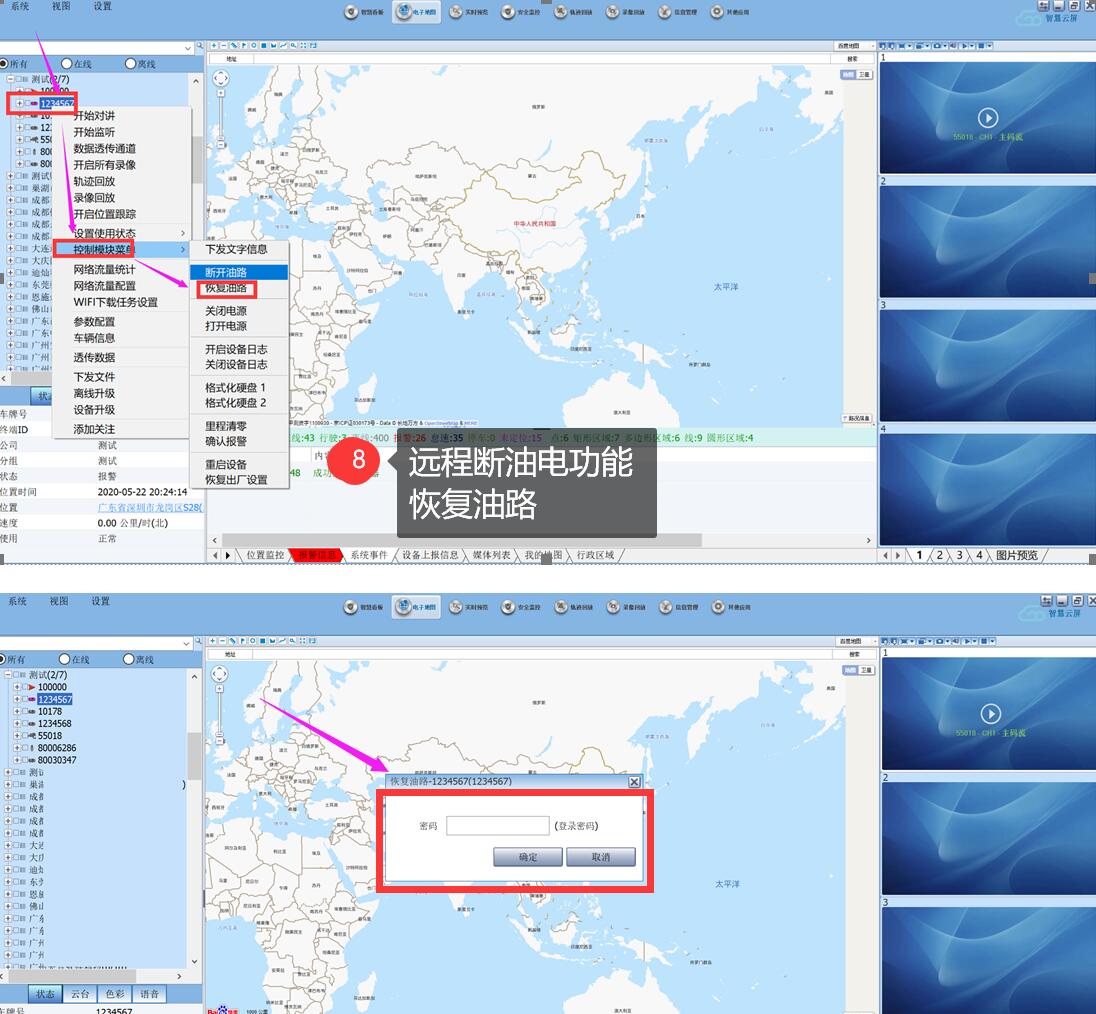Choose 恢复油路 from the control submenu
Viewport: 1096px width, 1014px height.
226,289
